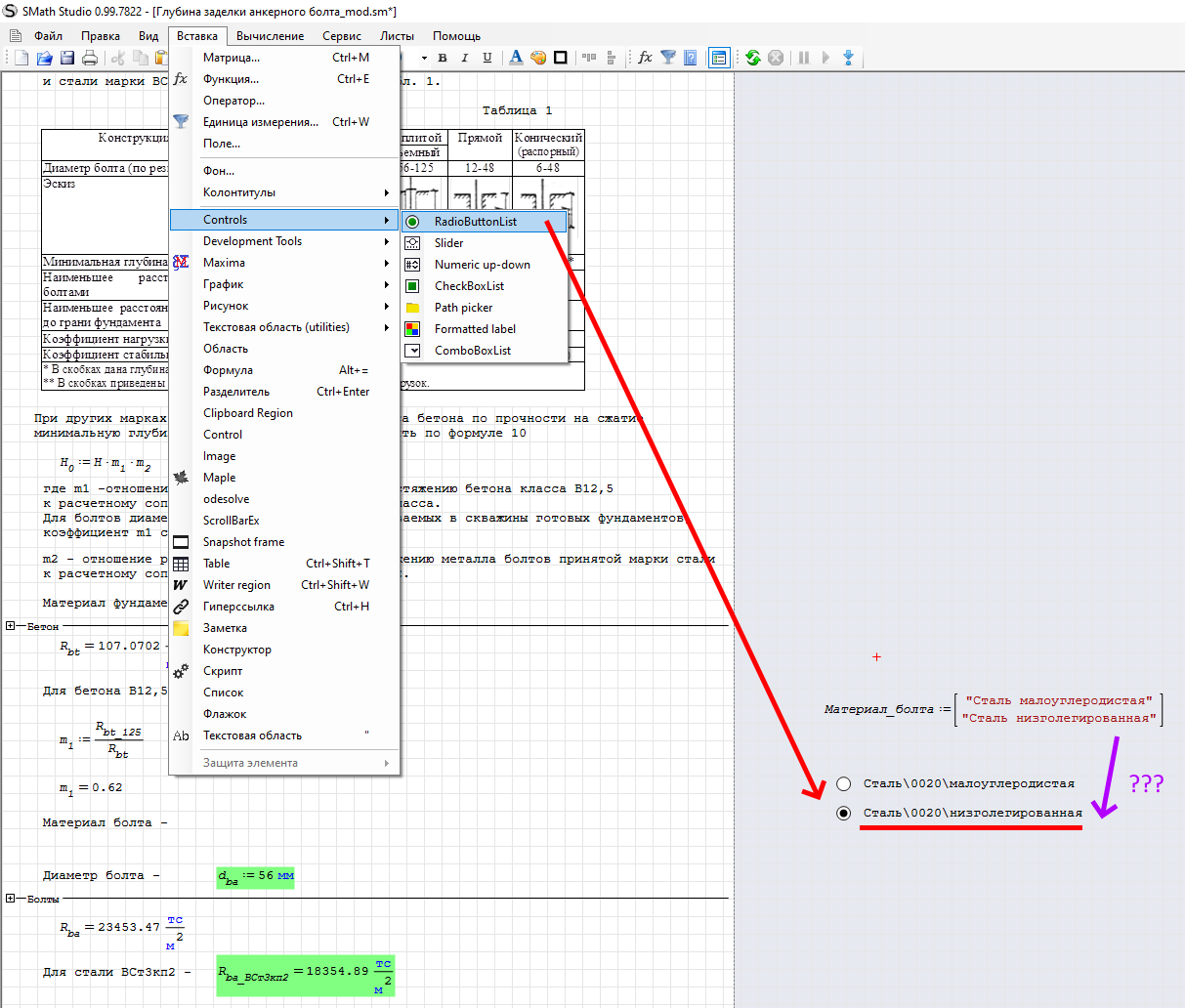Choose CheckBoxList from Controls submenu
This screenshot has width=1185, height=1008.
coord(469,286)
